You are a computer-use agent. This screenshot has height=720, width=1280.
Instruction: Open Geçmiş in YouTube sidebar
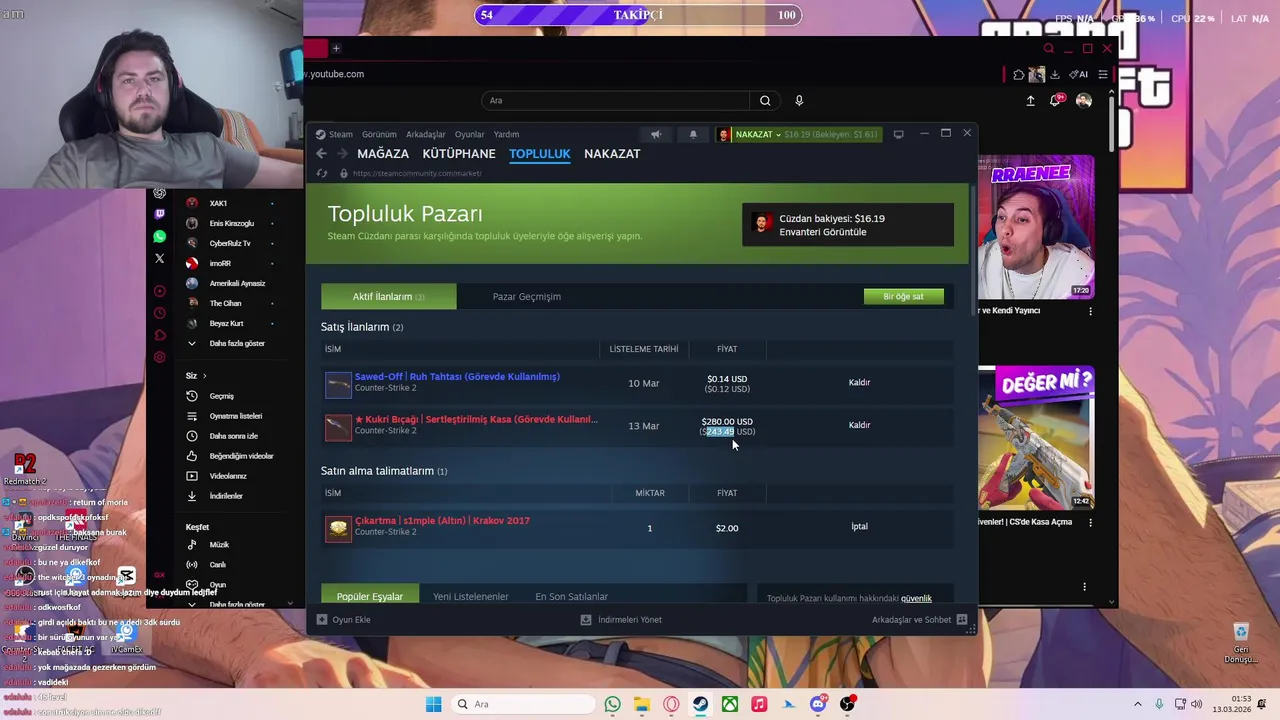pos(210,396)
